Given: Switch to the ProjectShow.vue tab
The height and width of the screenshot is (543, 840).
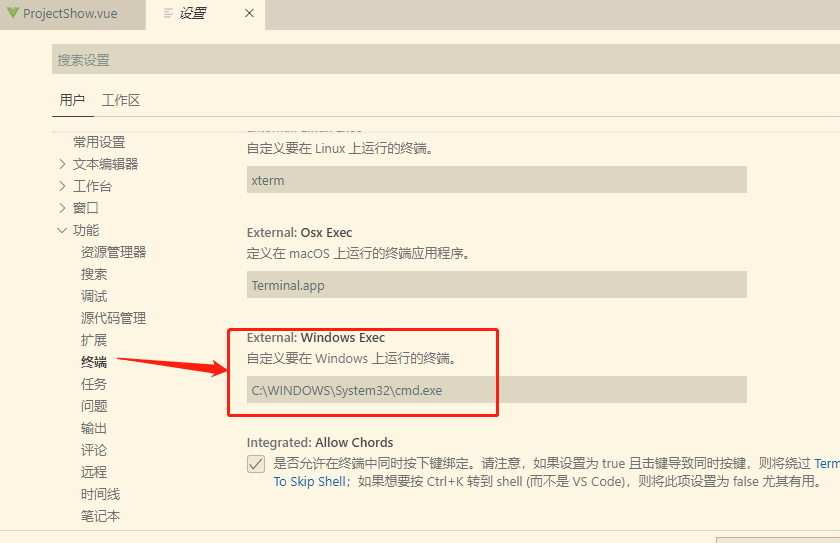Looking at the screenshot, I should click(72, 14).
